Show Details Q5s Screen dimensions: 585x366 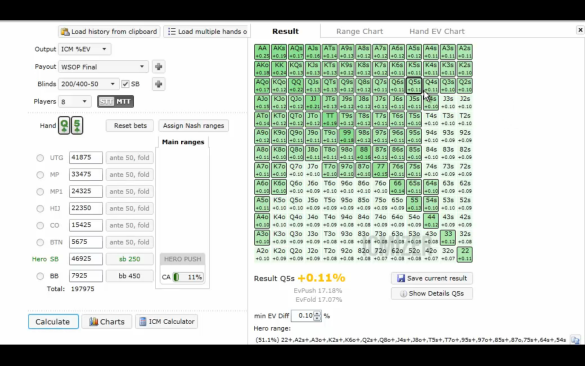[432, 294]
